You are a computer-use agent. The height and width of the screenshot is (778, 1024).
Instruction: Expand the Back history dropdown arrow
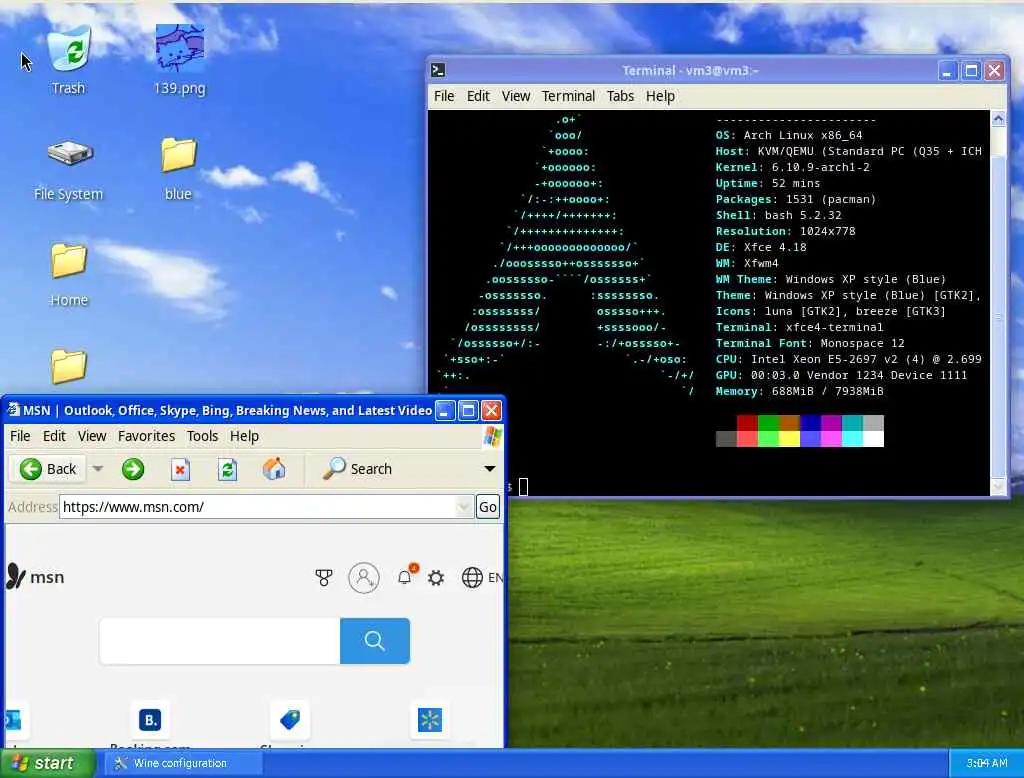[98, 469]
